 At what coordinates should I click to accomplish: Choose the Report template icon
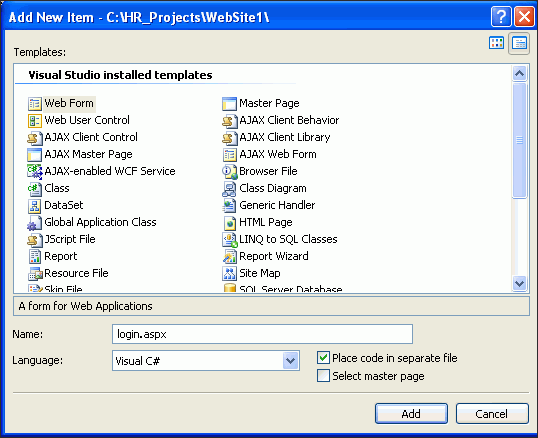tap(35, 257)
